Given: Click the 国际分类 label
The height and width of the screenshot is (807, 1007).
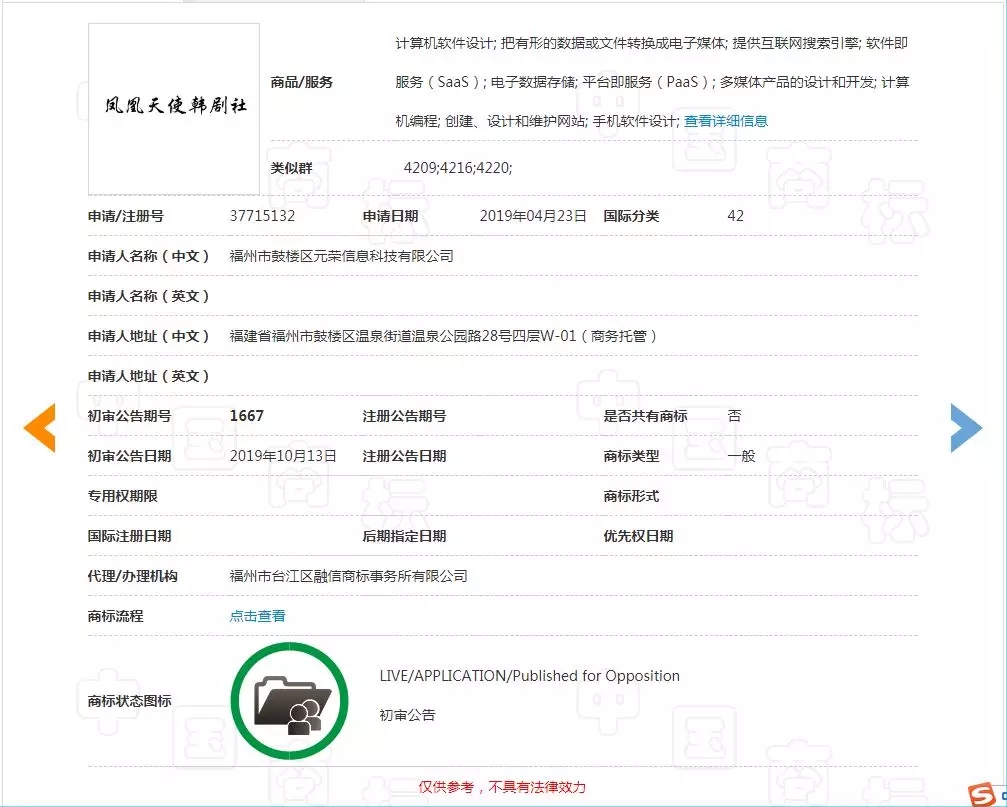Looking at the screenshot, I should [x=631, y=216].
